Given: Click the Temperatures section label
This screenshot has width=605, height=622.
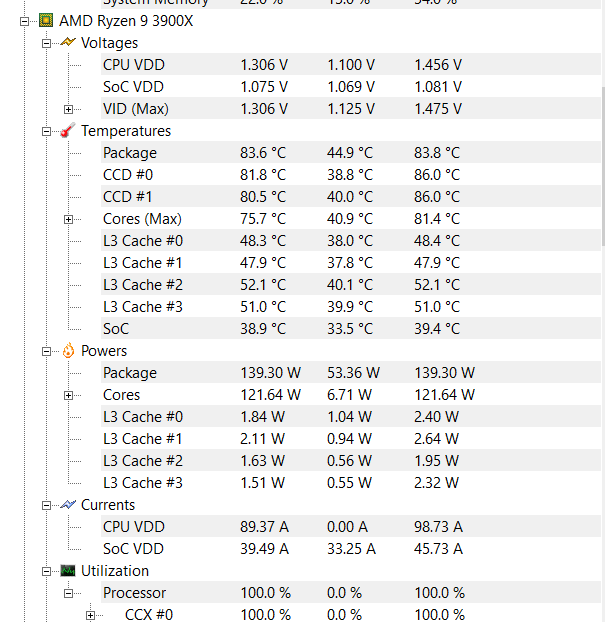Looking at the screenshot, I should pos(126,131).
